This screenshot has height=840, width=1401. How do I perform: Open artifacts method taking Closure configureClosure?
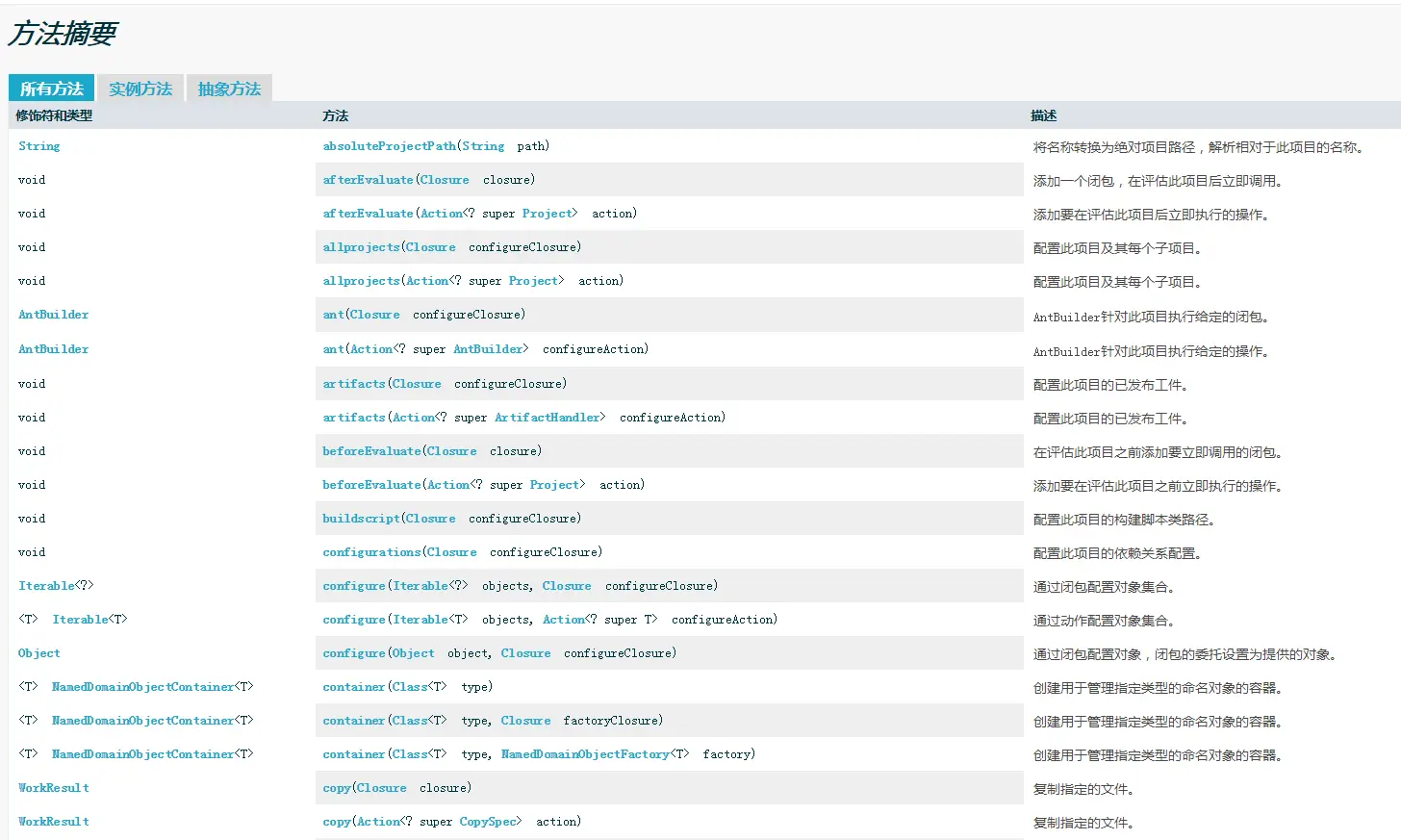(353, 384)
